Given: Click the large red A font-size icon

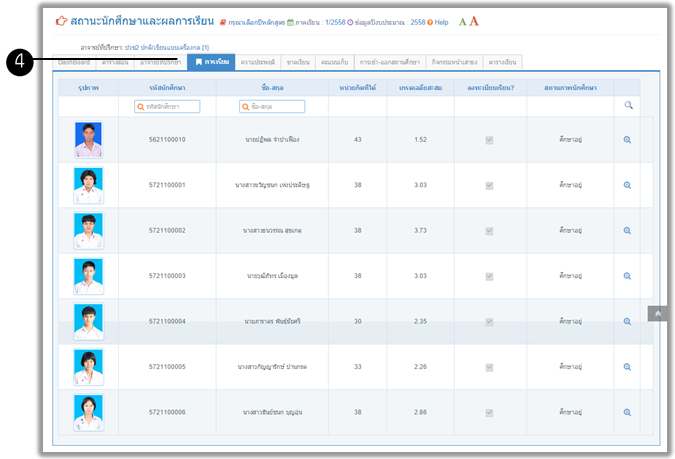Looking at the screenshot, I should click(x=473, y=21).
